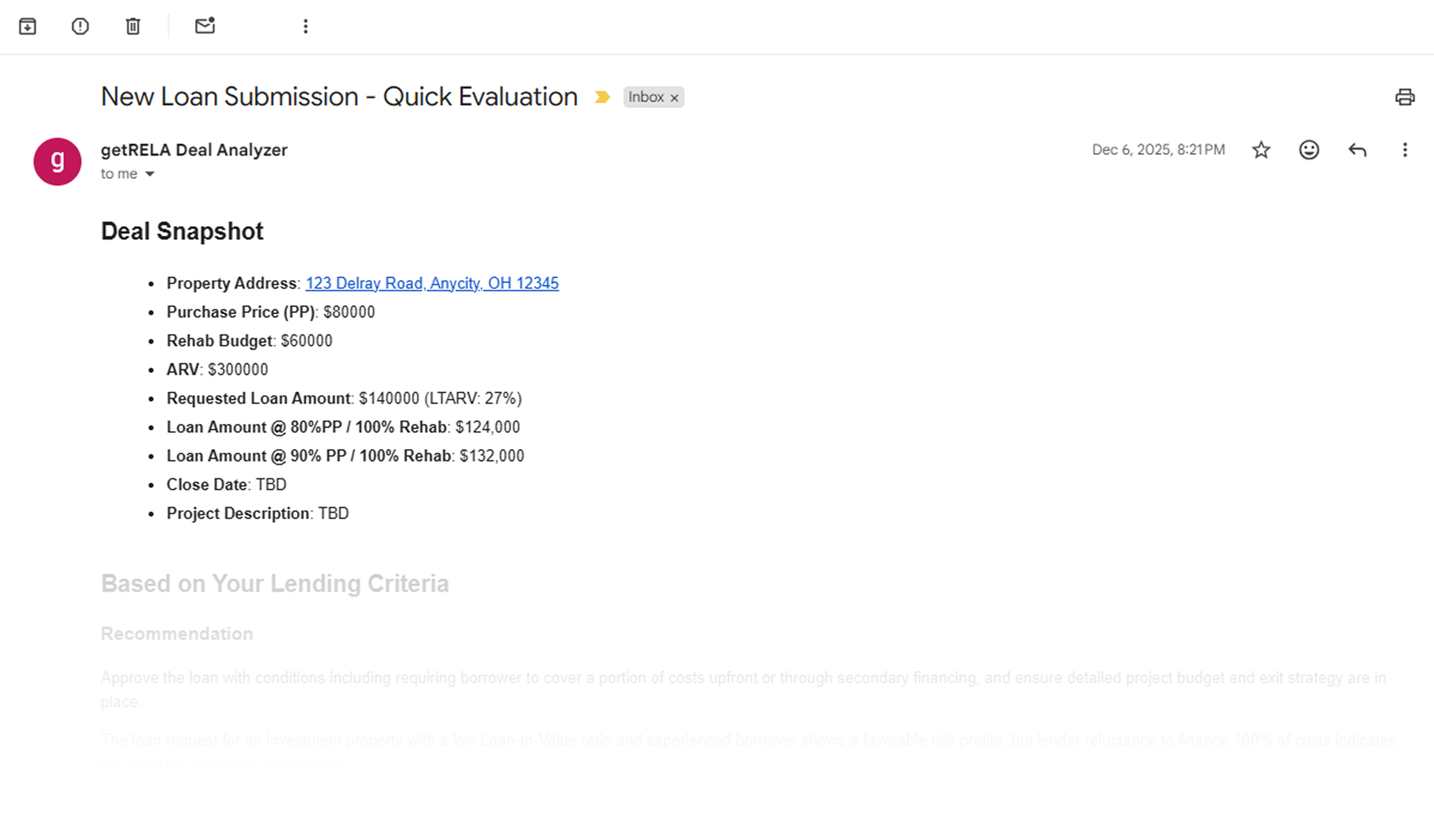Report email as spam
The image size is (1434, 840).
[x=80, y=26]
